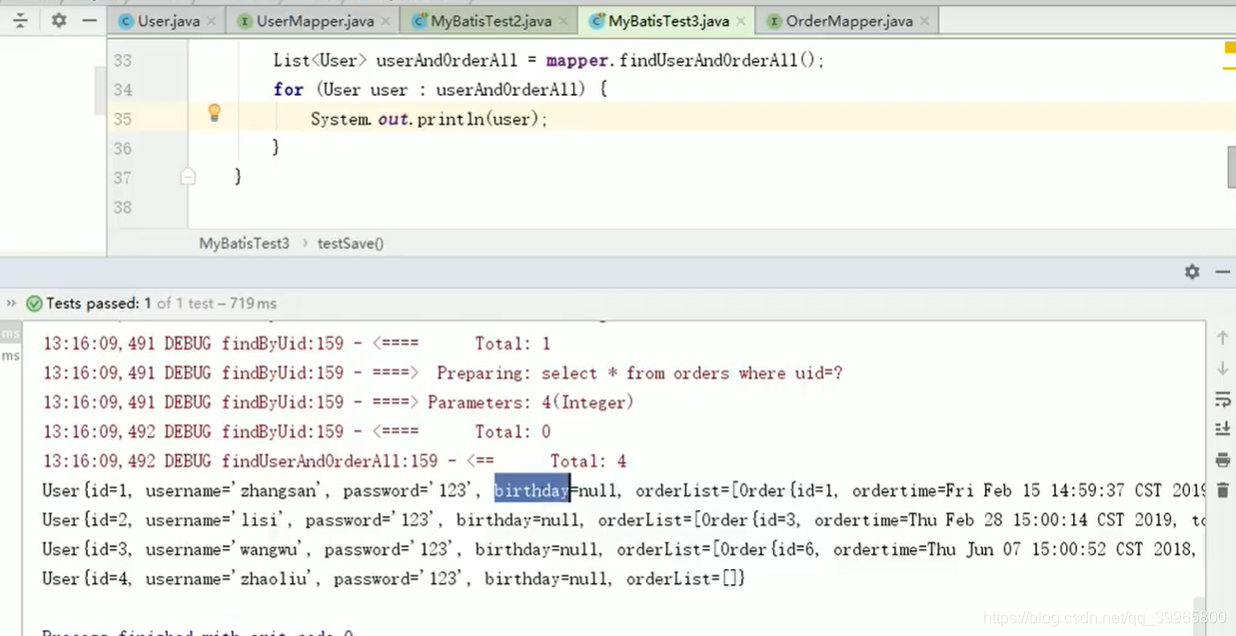The height and width of the screenshot is (636, 1236).
Task: Jump up the stack trace arrow
Action: point(1222,339)
